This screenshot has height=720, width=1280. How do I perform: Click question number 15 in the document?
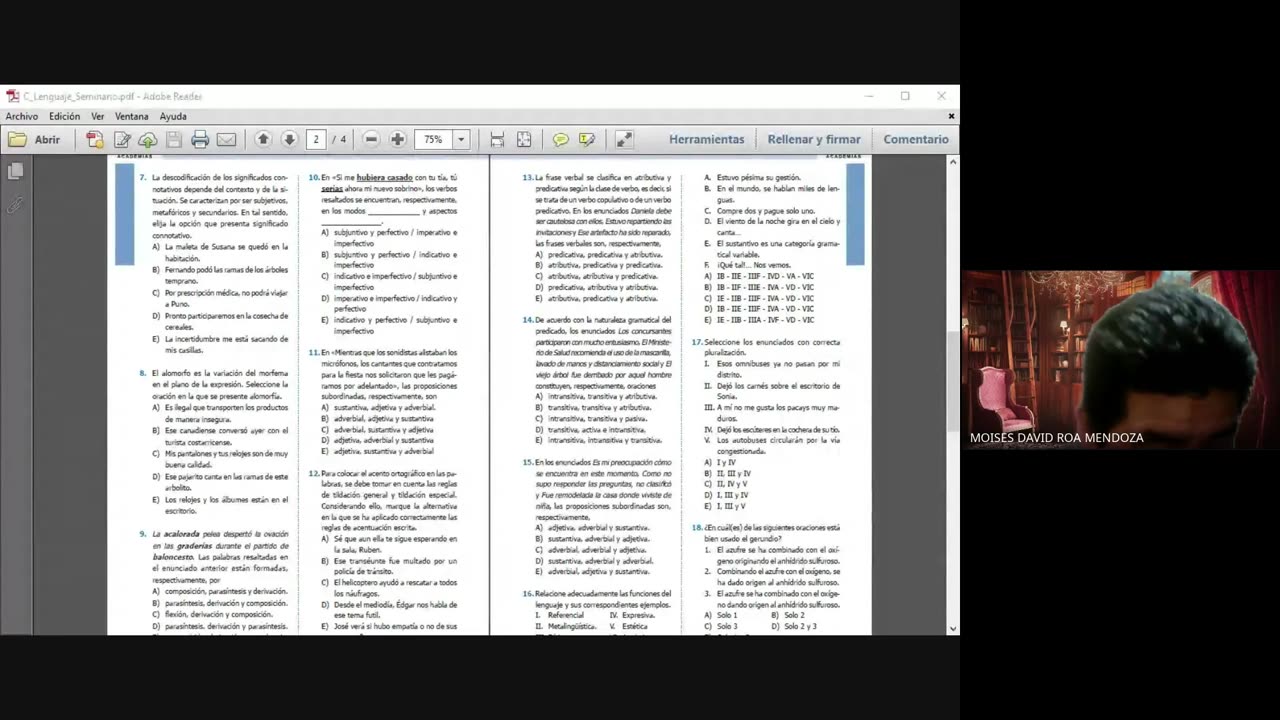pyautogui.click(x=527, y=462)
